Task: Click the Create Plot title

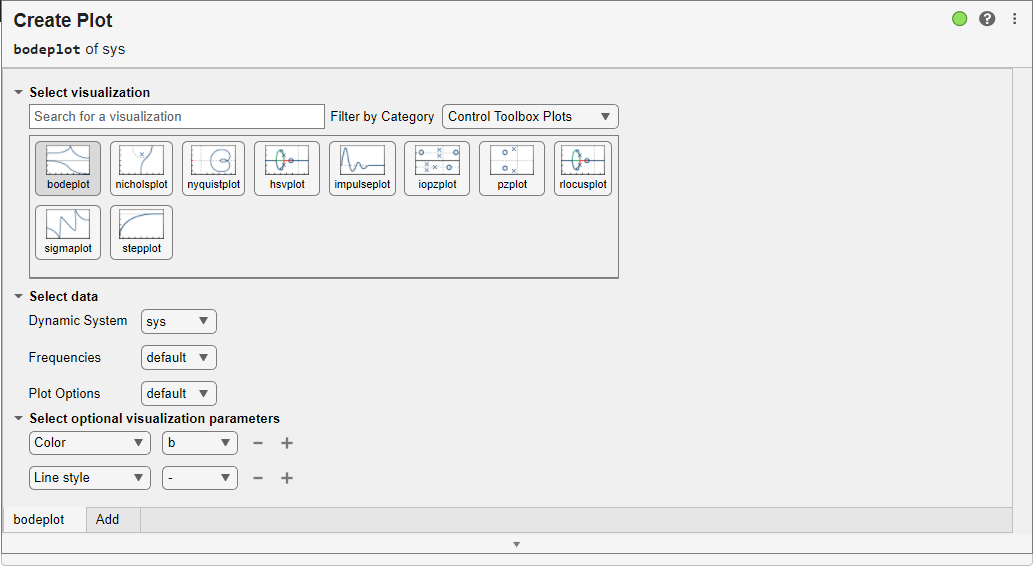Action: [63, 20]
